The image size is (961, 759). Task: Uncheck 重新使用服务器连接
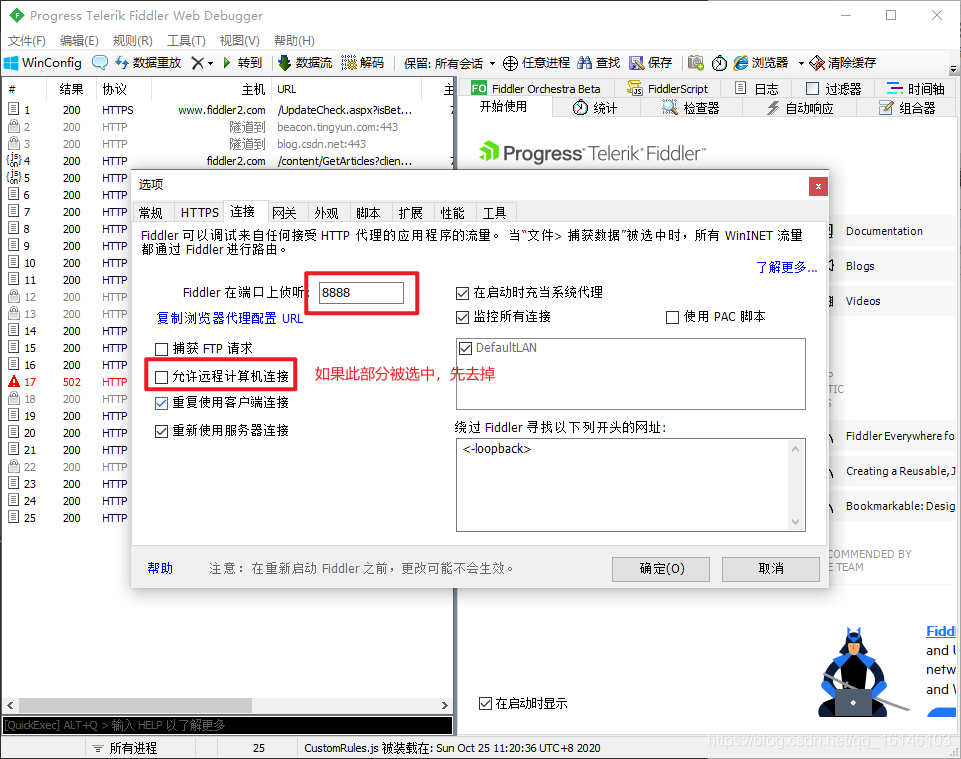click(x=162, y=432)
